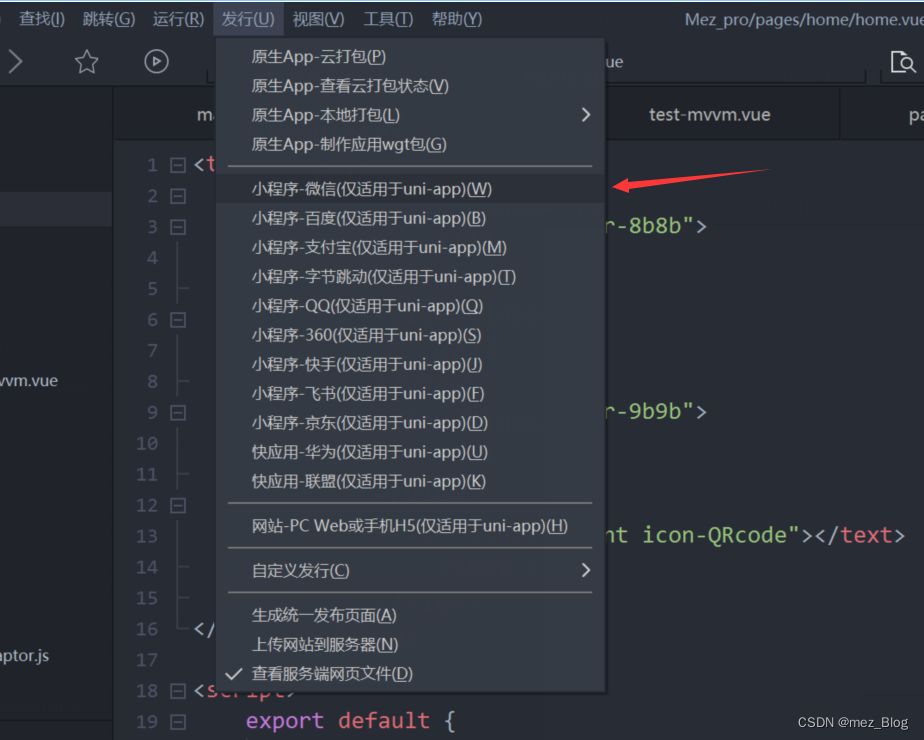
Task: Select 网站-PC Web或手机H5(仅适用于uni-app)(H)
Action: click(x=410, y=526)
